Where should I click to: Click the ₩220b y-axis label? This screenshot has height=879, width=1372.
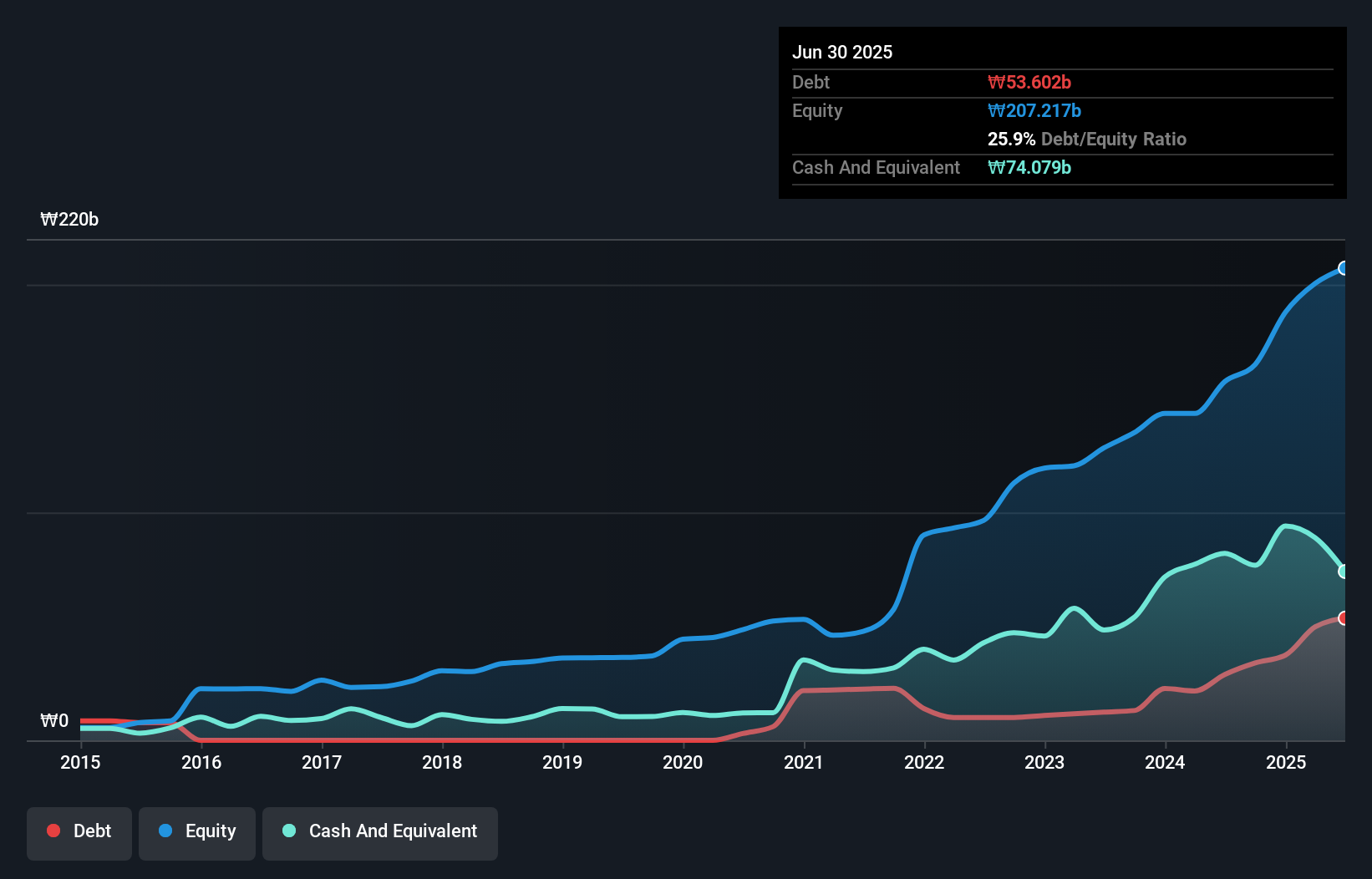69,220
